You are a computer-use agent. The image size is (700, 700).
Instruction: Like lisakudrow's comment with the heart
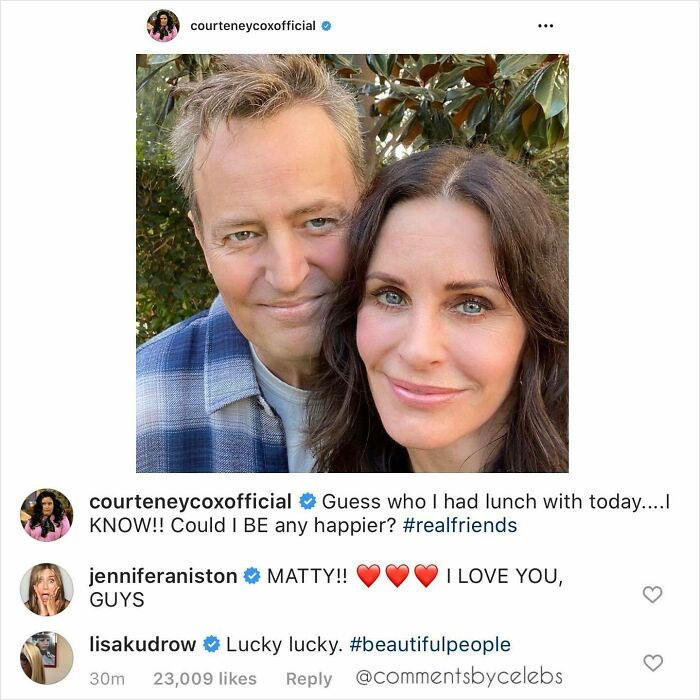(653, 663)
